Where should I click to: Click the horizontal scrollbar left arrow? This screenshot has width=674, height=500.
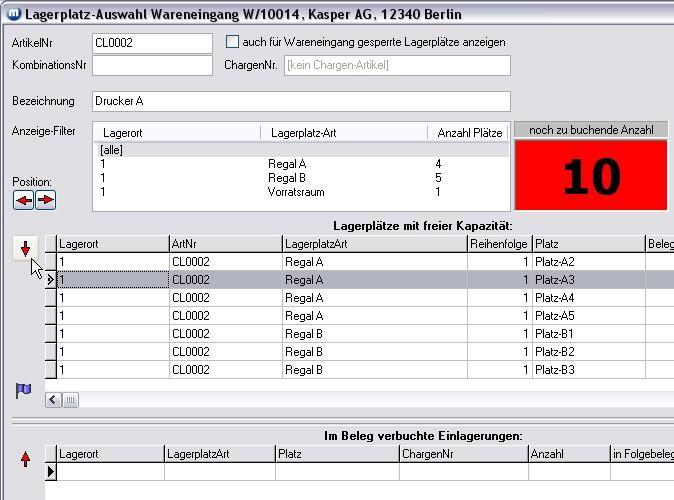tap(53, 400)
